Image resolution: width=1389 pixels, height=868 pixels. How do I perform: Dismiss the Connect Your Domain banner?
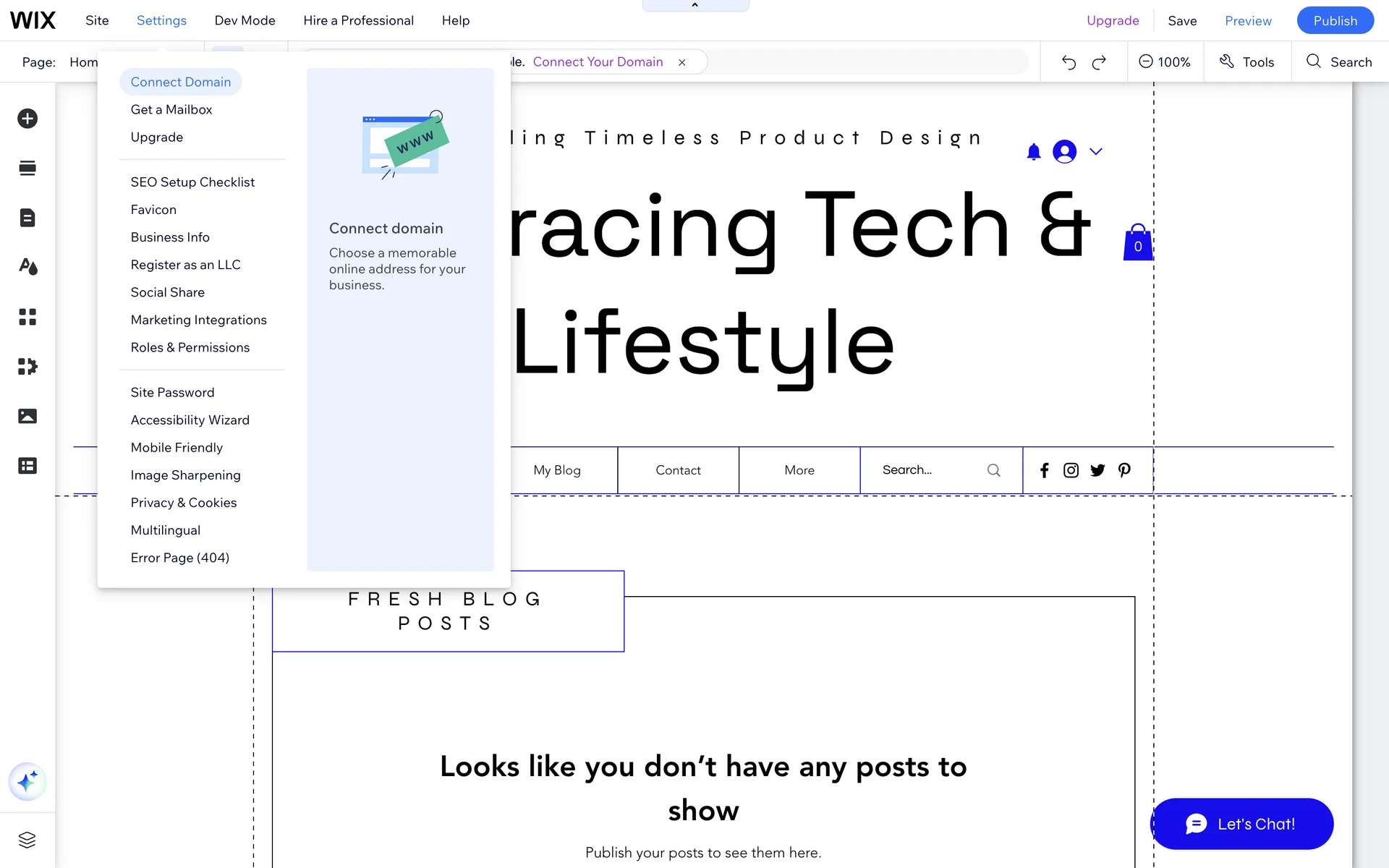[x=681, y=62]
